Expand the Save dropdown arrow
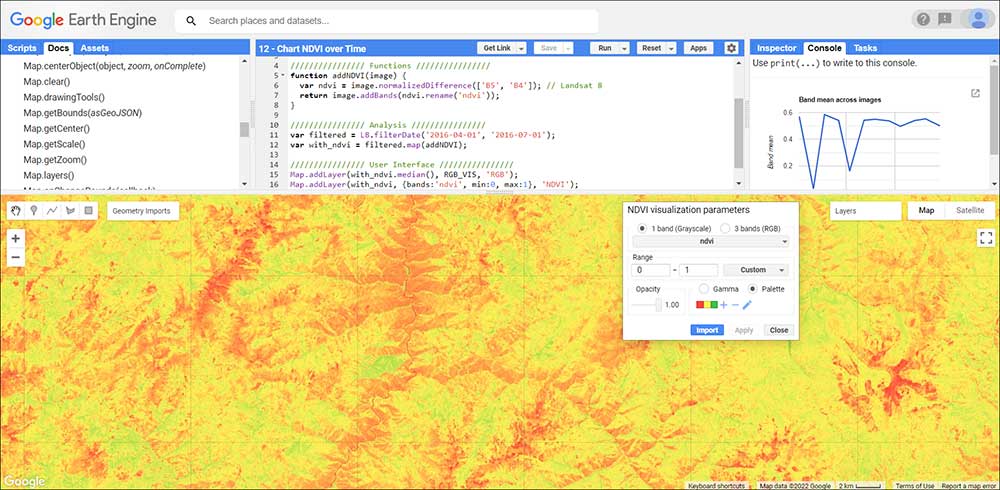Image resolution: width=1000 pixels, height=490 pixels. 568,48
